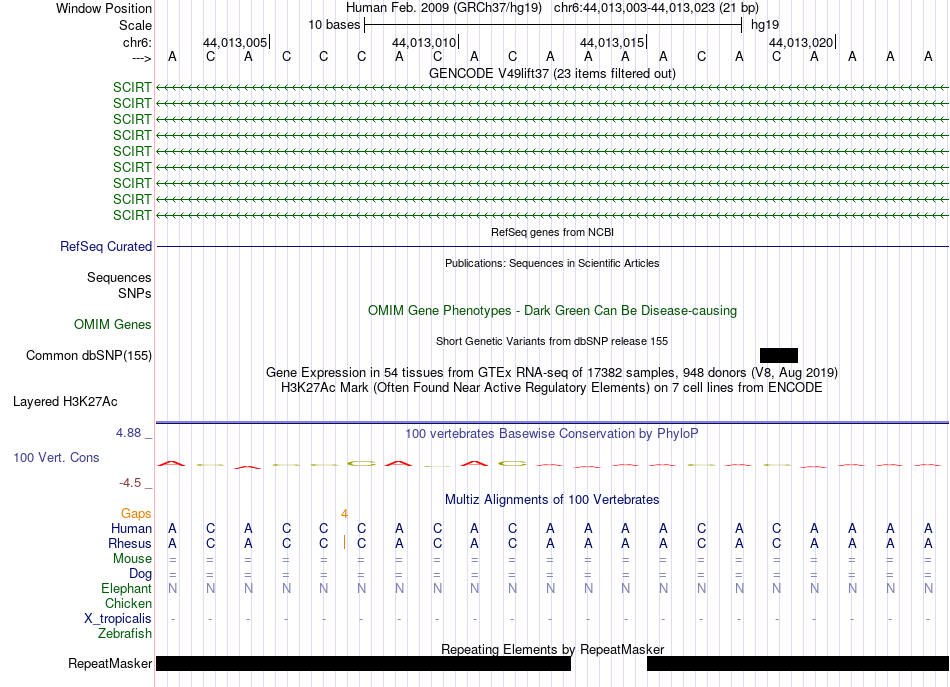This screenshot has width=950, height=687.
Task: Click the Elephant species label
Action: 126,588
